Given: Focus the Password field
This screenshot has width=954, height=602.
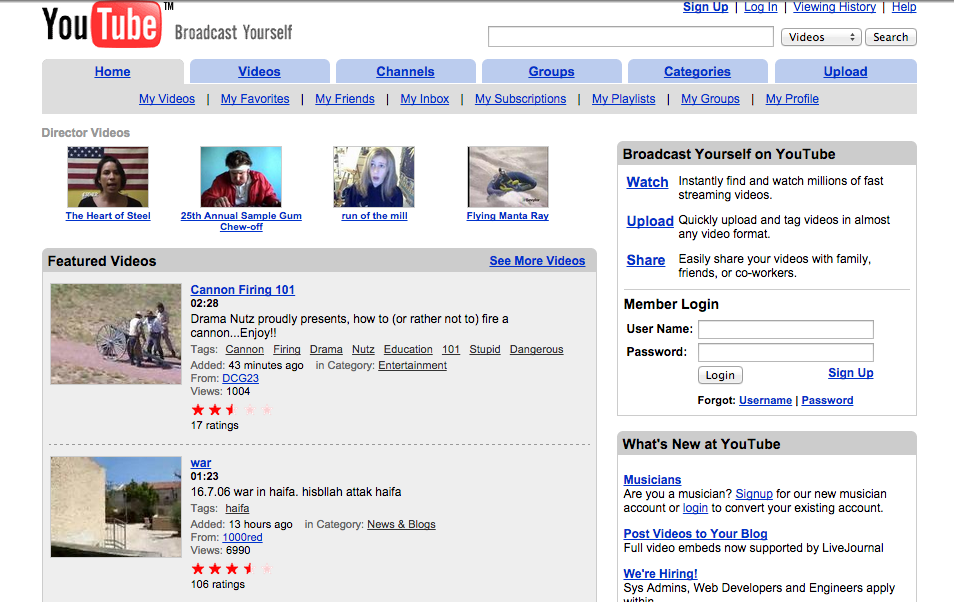Looking at the screenshot, I should (x=785, y=352).
